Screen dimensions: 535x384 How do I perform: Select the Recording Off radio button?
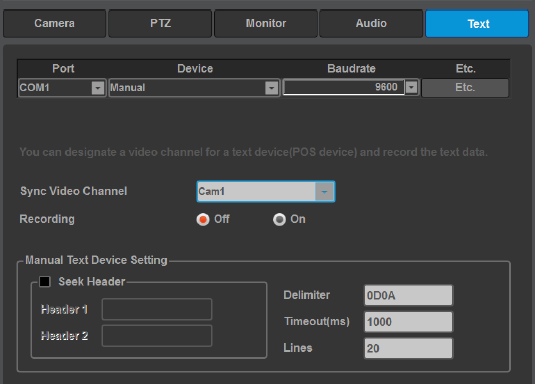click(x=203, y=219)
